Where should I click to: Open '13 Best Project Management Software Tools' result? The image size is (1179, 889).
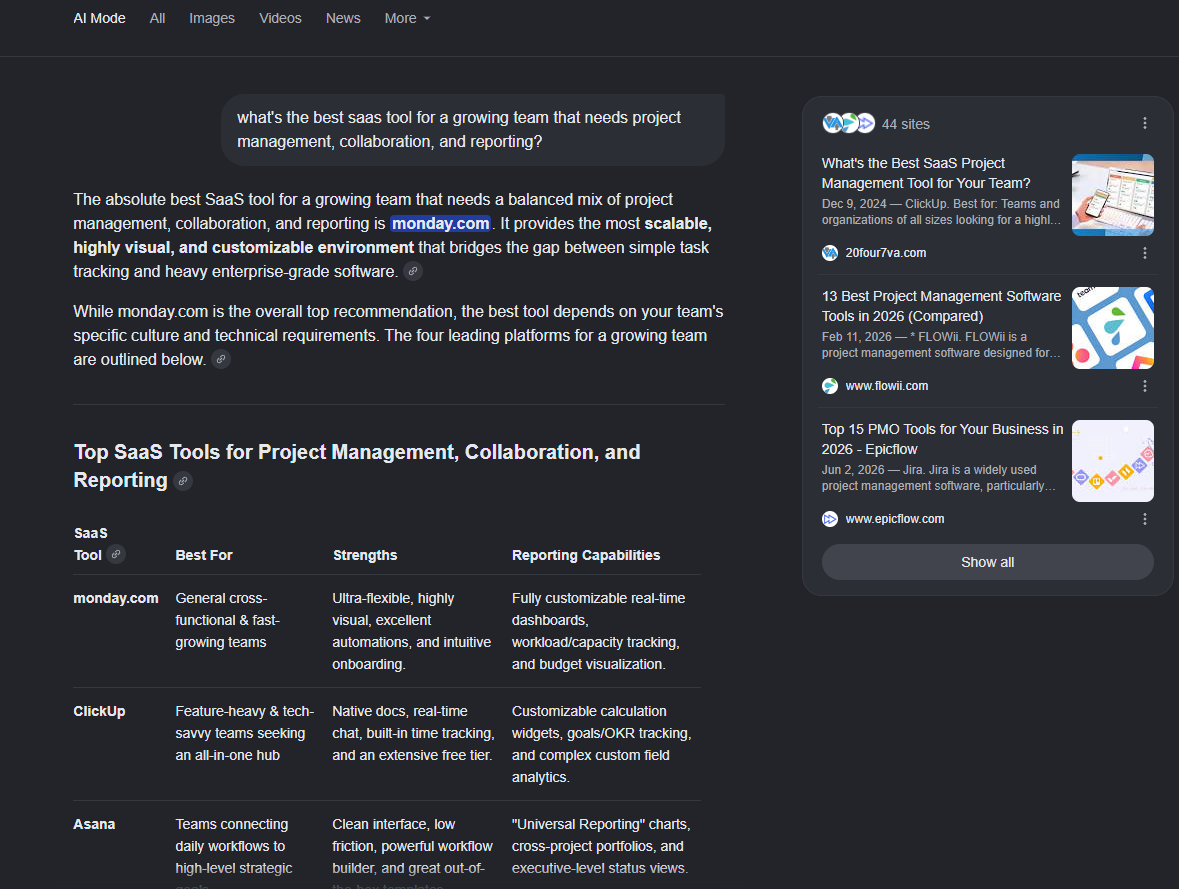941,306
